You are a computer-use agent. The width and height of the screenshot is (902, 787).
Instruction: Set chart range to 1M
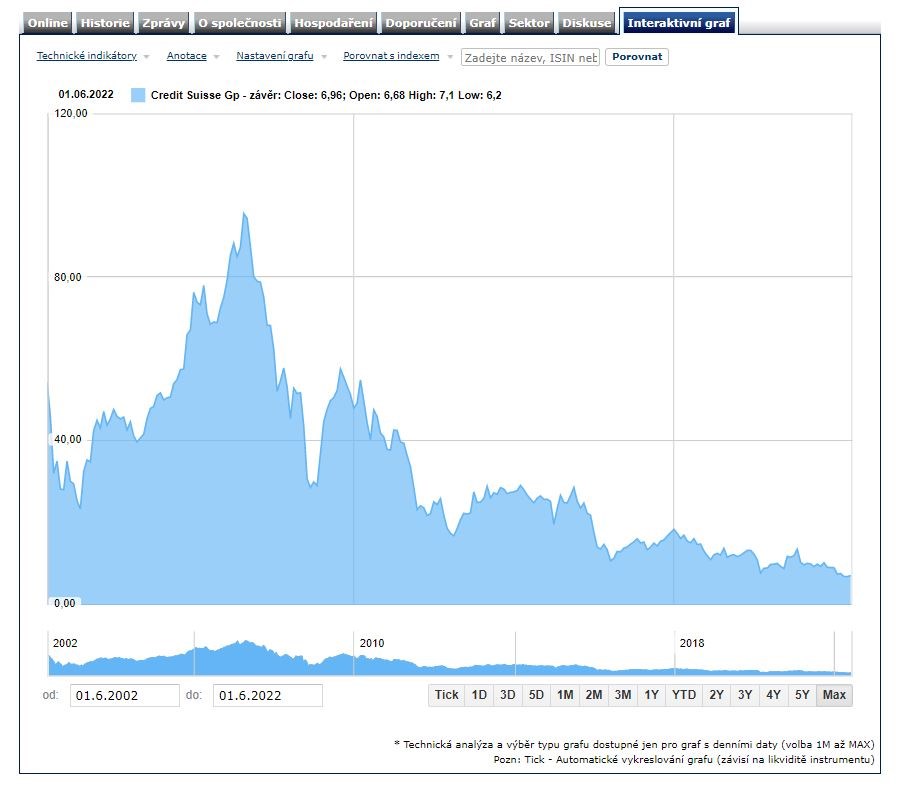[x=565, y=695]
